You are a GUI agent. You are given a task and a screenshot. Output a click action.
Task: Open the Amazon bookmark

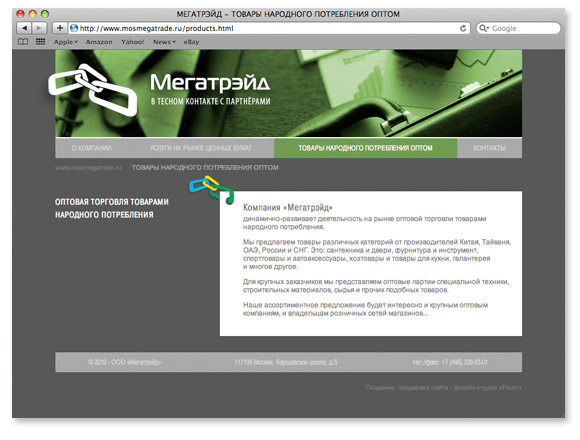(x=99, y=42)
